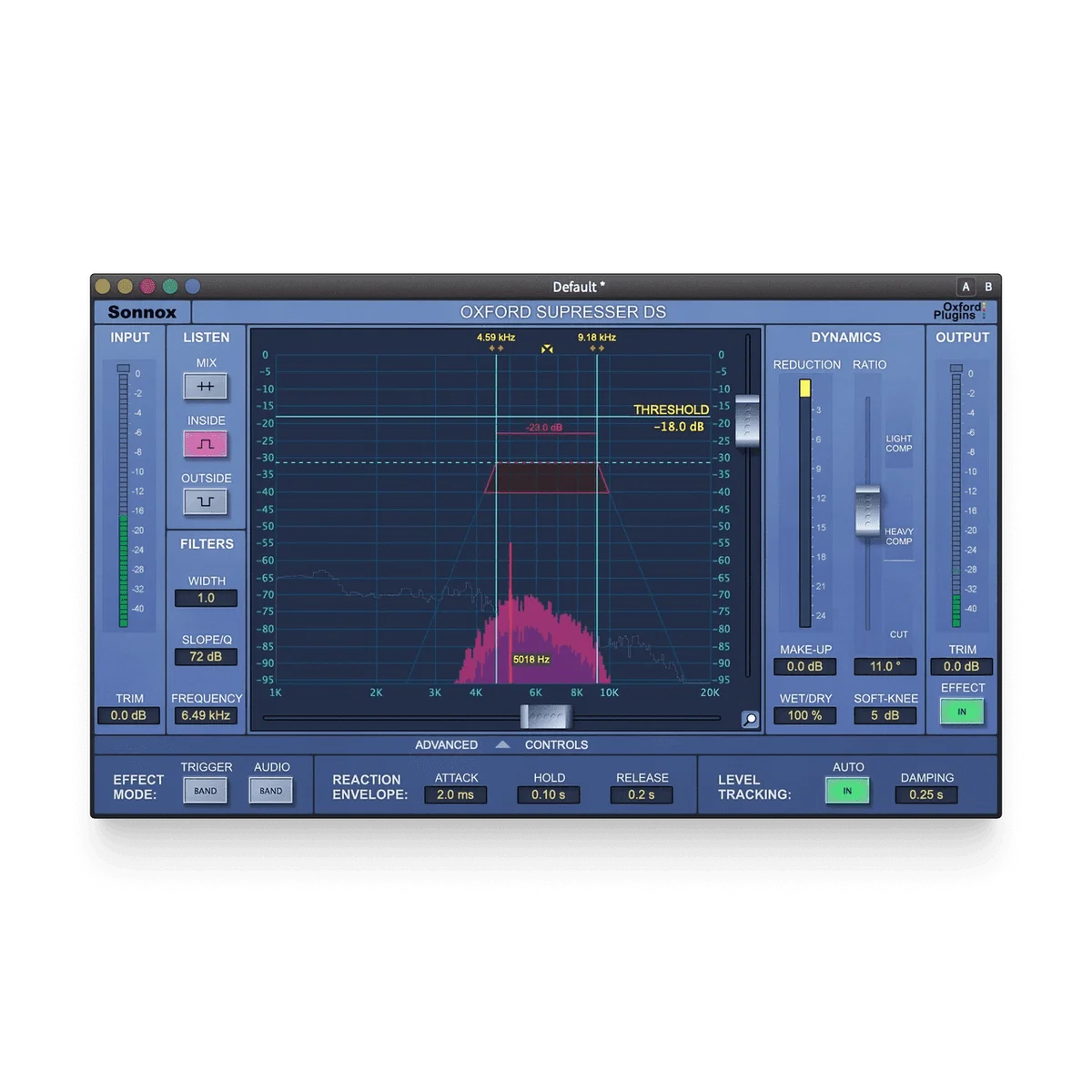This screenshot has width=1092, height=1092.
Task: Click the CUT ratio label
Action: [x=899, y=634]
